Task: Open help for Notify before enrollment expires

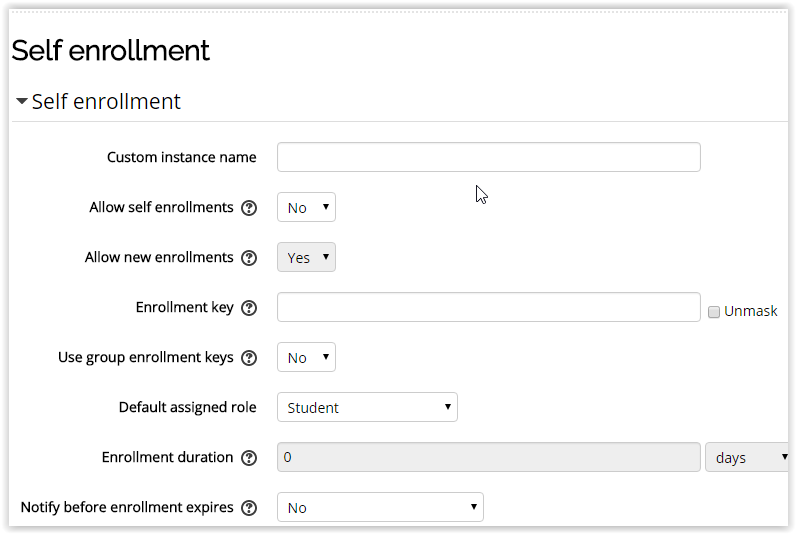Action: pos(249,508)
